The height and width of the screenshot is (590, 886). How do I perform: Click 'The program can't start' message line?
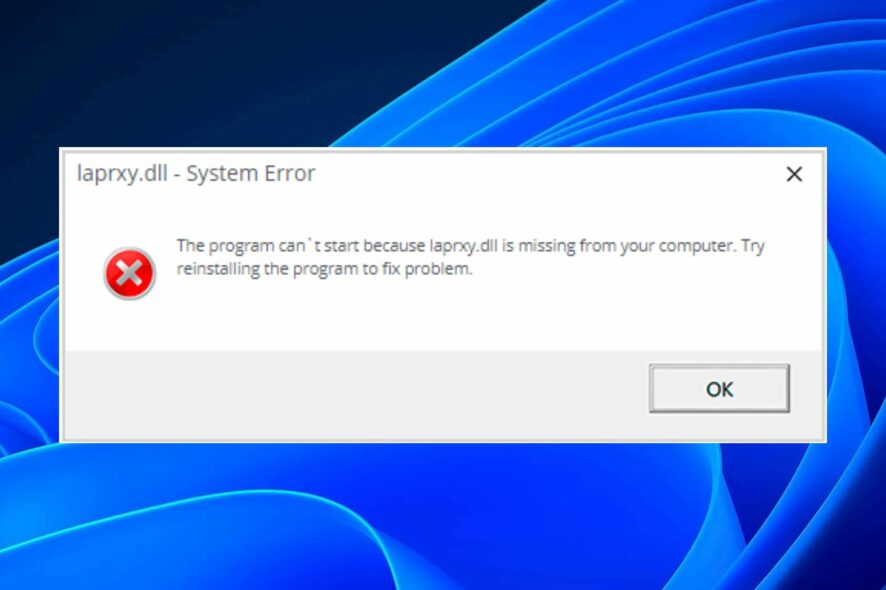[x=470, y=246]
